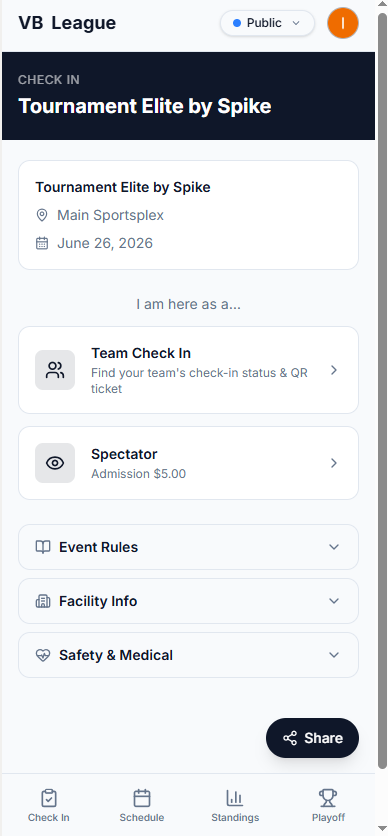This screenshot has height=836, width=388.
Task: Click the VB League logo link
Action: 67,23
